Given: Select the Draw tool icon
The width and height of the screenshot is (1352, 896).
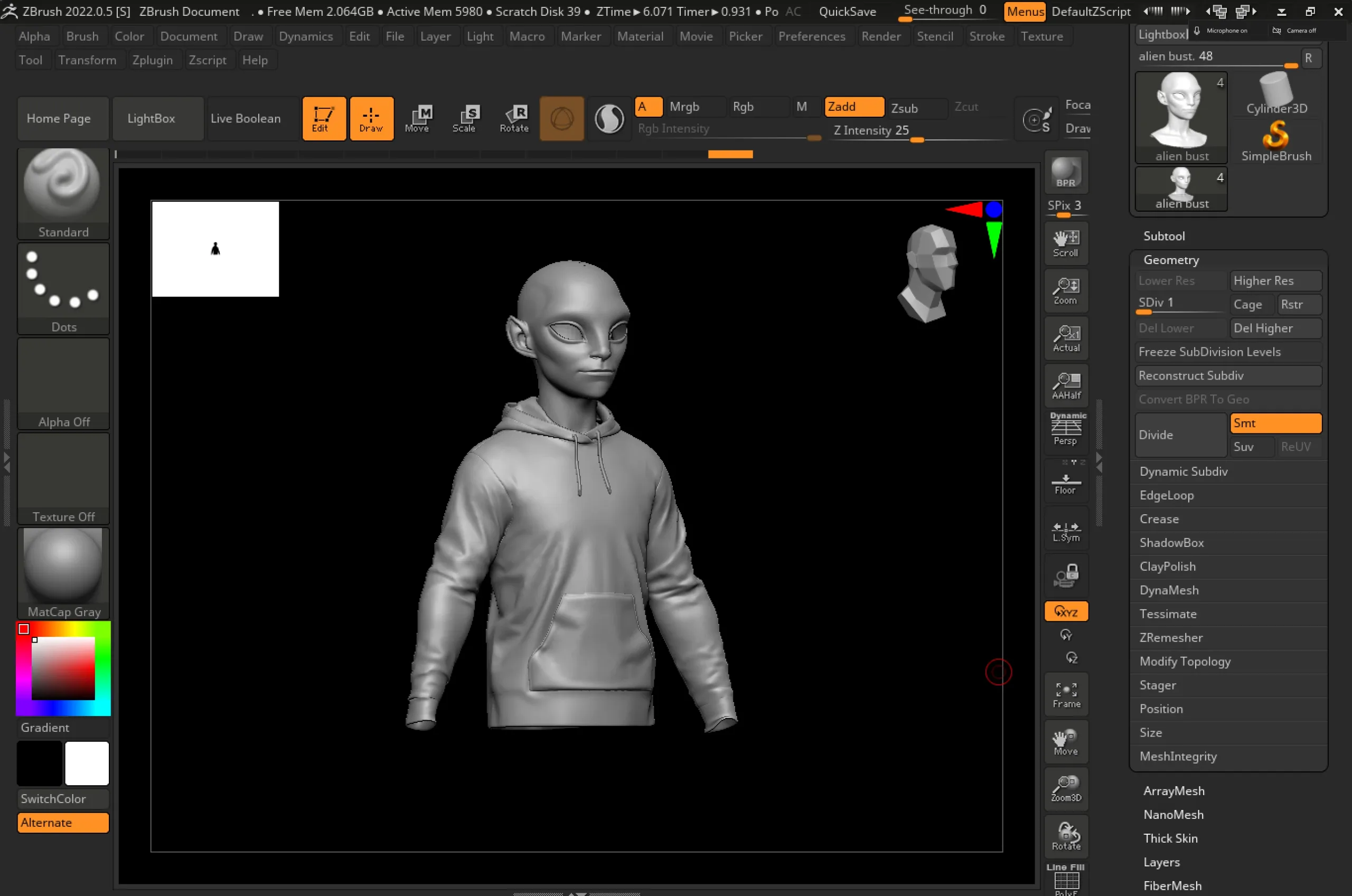Looking at the screenshot, I should pos(371,117).
